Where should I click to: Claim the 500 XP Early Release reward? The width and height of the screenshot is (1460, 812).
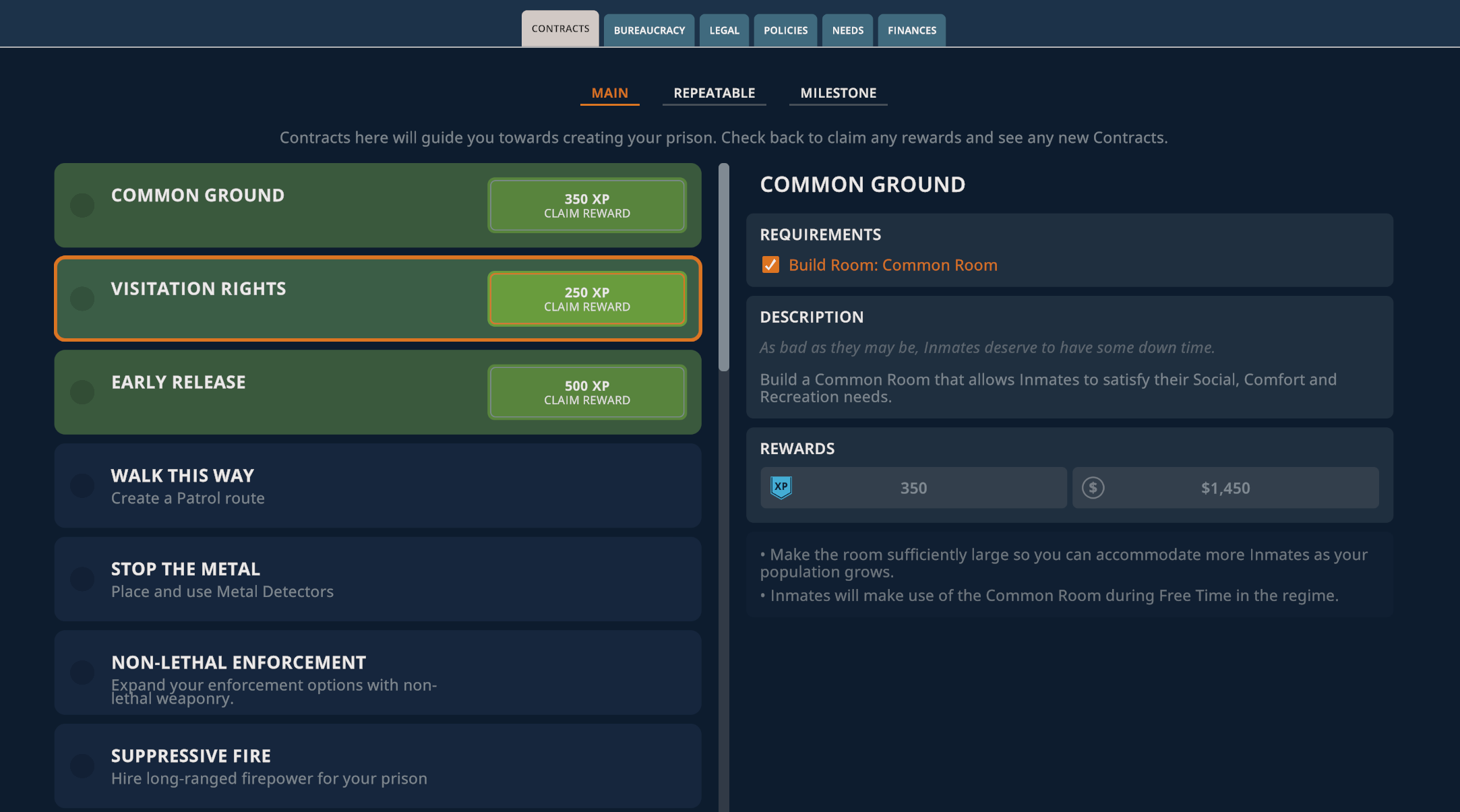point(586,392)
